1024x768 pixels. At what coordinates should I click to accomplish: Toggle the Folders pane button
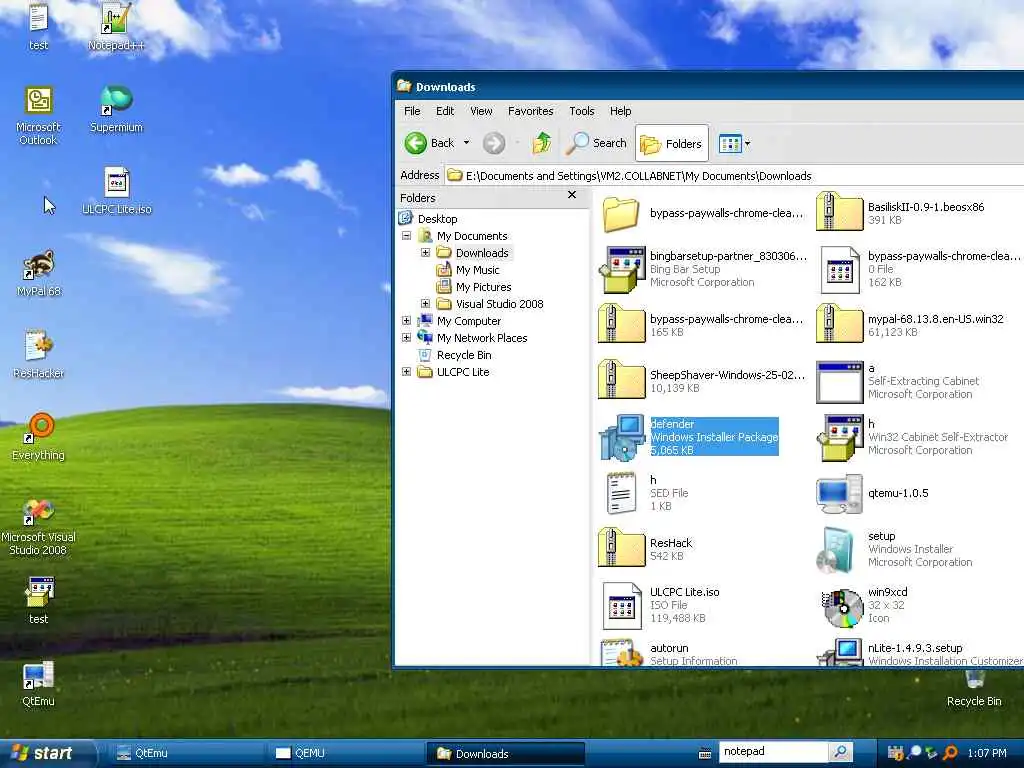tap(671, 143)
